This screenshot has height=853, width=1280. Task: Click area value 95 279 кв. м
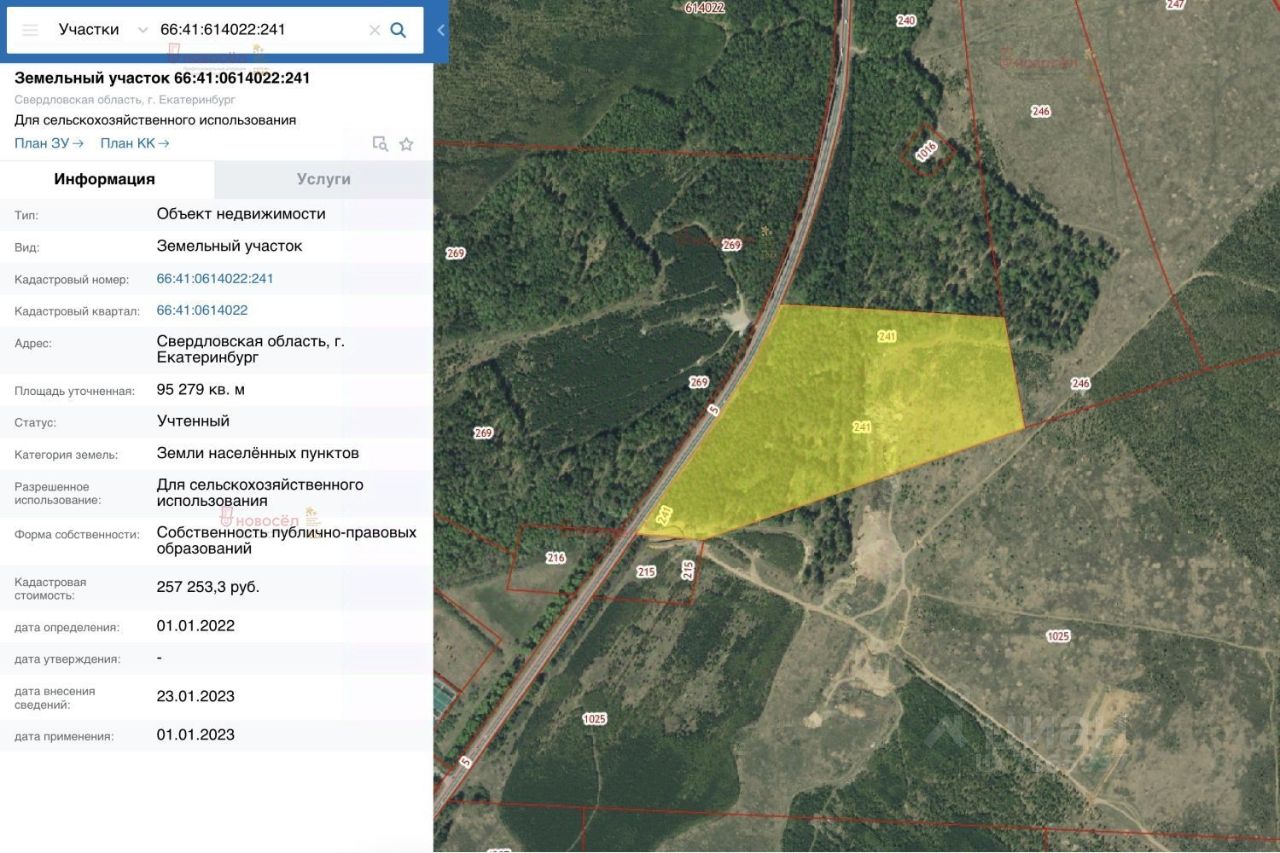tap(201, 389)
